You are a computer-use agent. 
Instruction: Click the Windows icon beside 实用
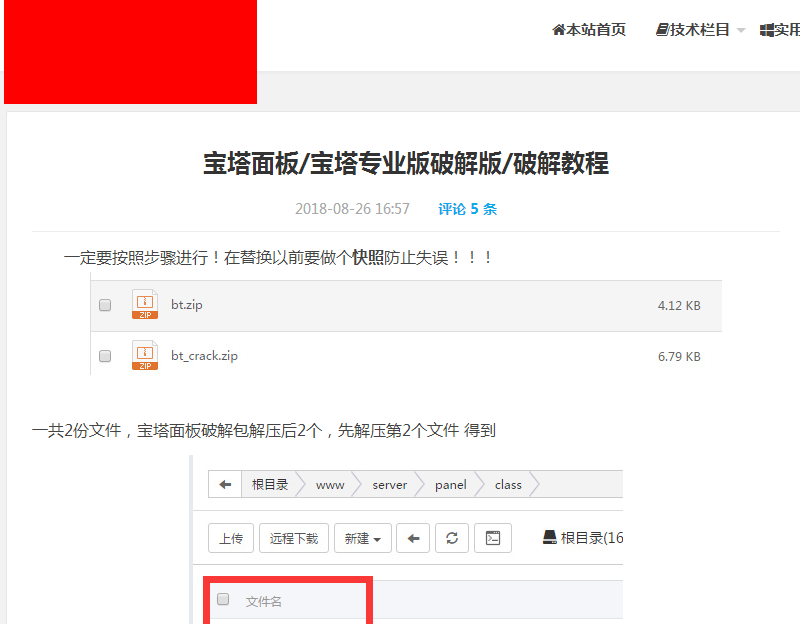766,30
